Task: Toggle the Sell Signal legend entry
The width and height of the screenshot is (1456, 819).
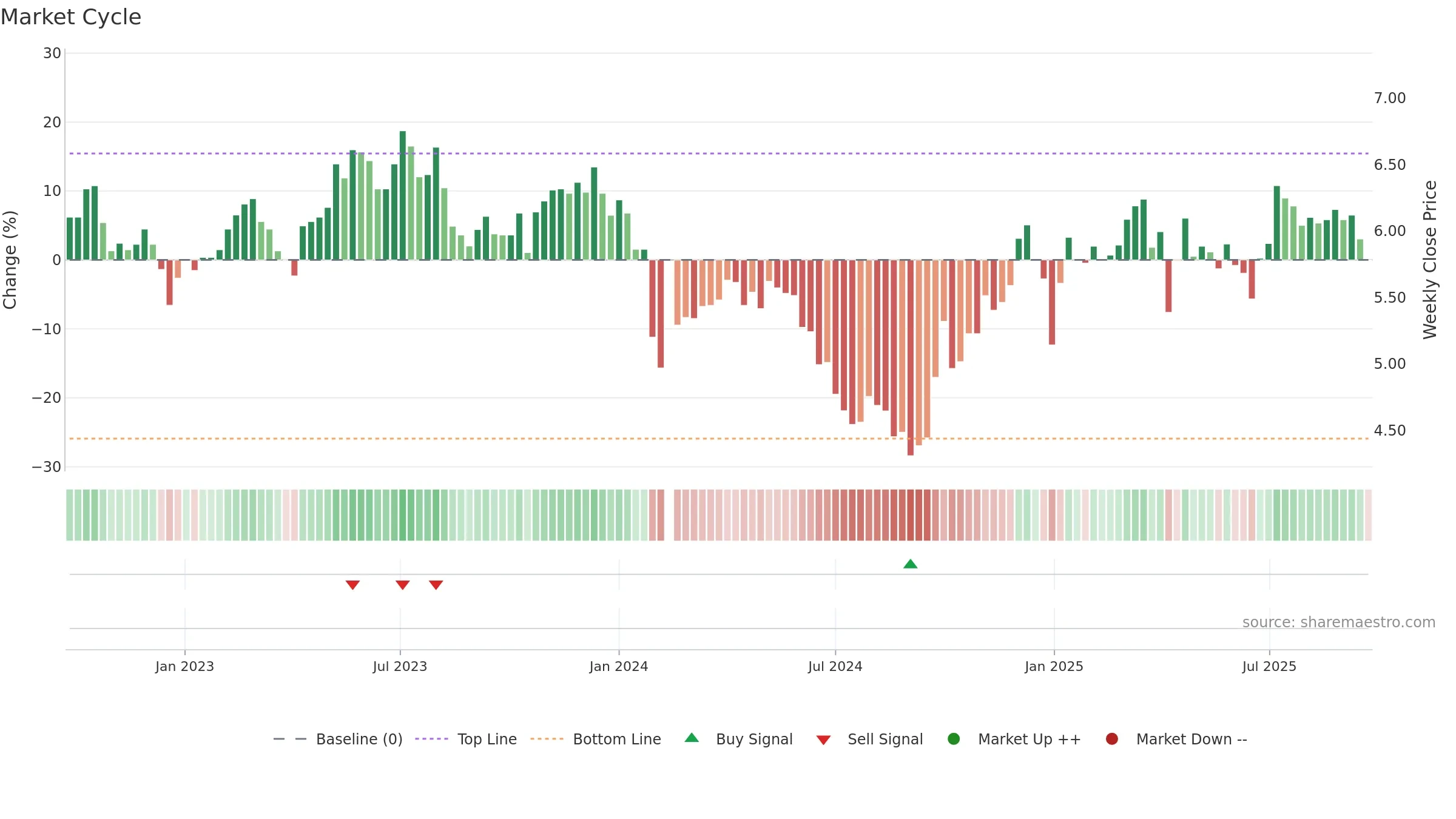Action: pyautogui.click(x=869, y=739)
